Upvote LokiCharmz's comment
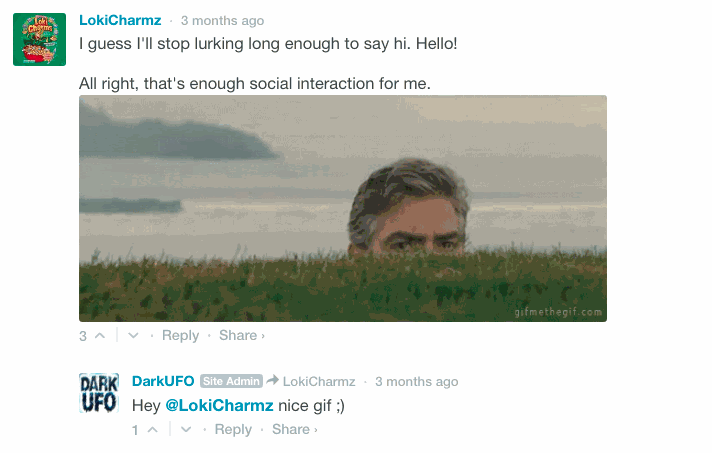The image size is (712, 453). [x=99, y=336]
